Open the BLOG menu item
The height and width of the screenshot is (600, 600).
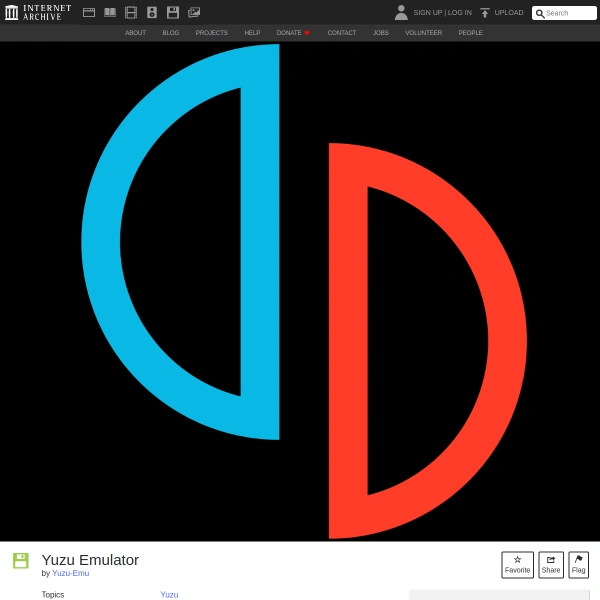tap(171, 33)
